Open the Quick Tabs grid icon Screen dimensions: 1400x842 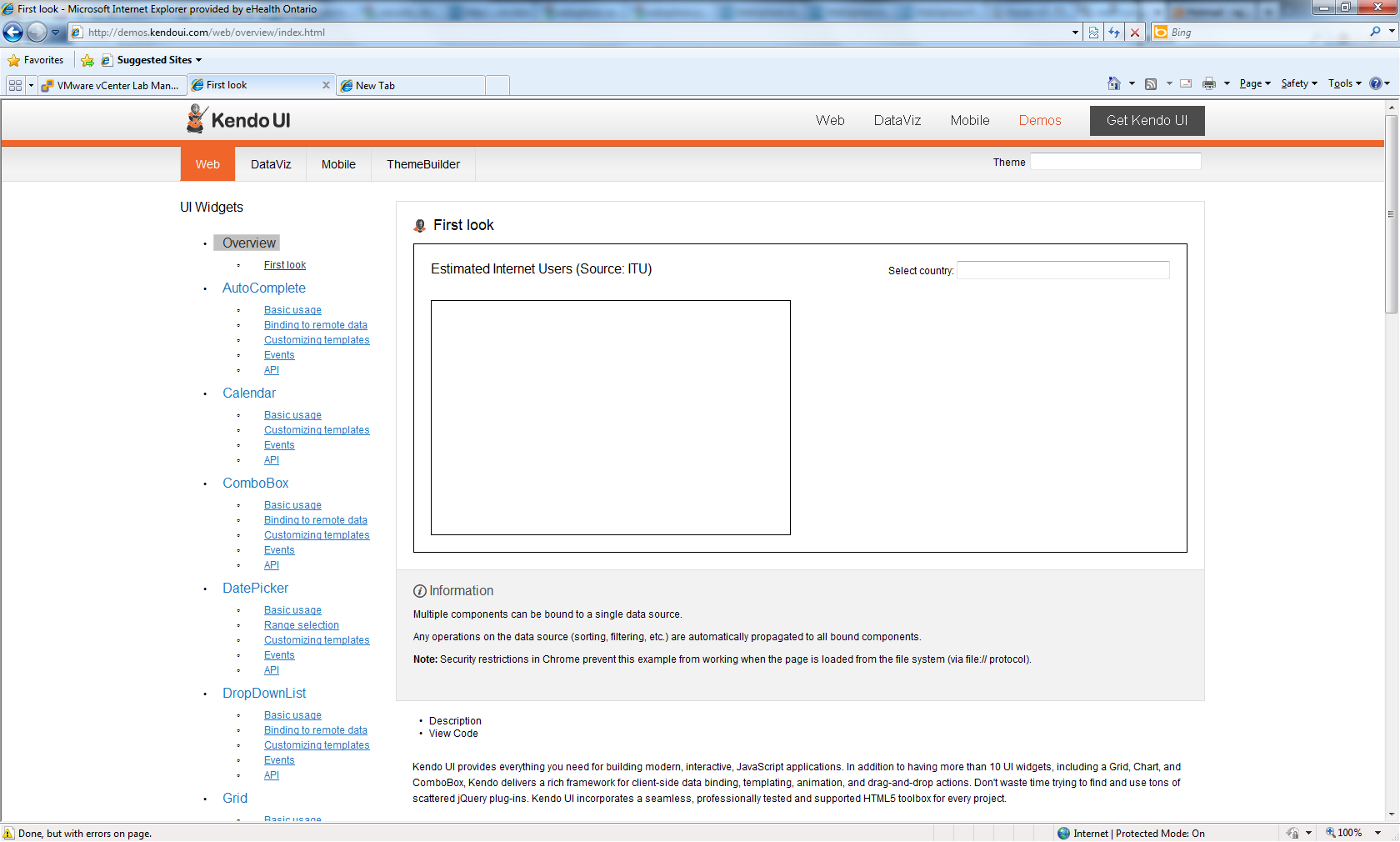[x=15, y=85]
